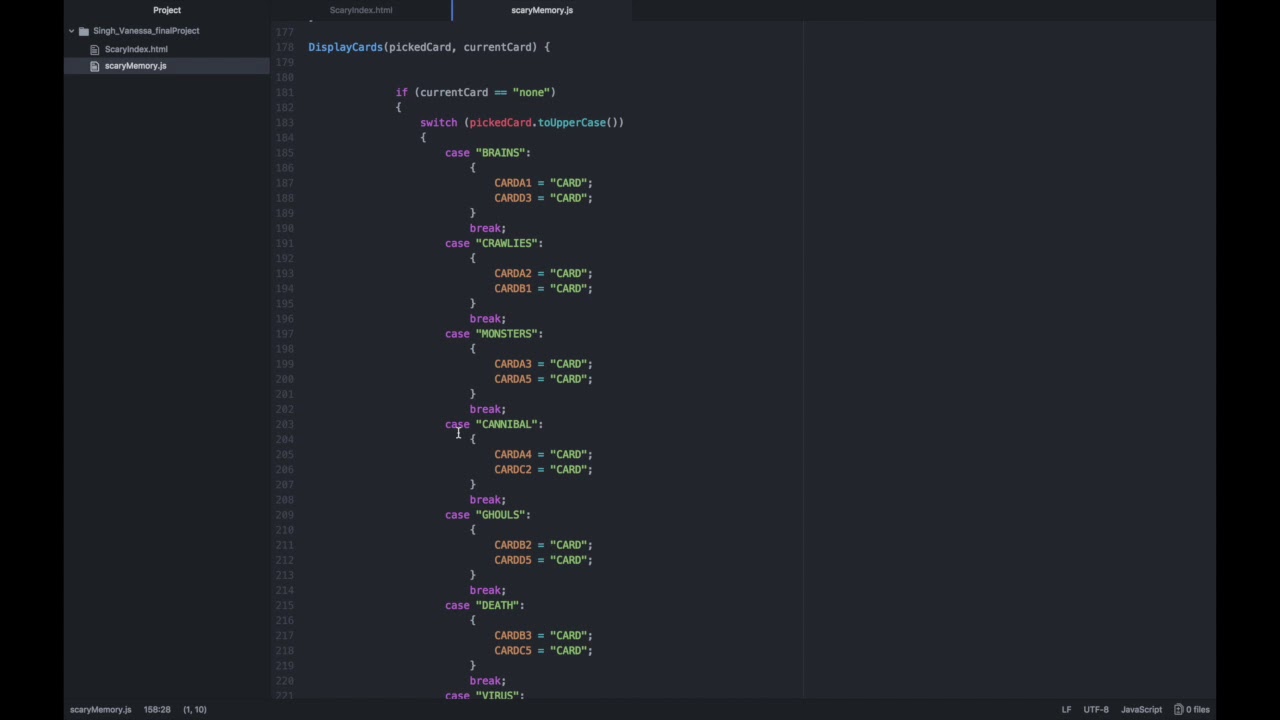
Task: Click the "CANNIBAL" case label
Action: pos(506,424)
